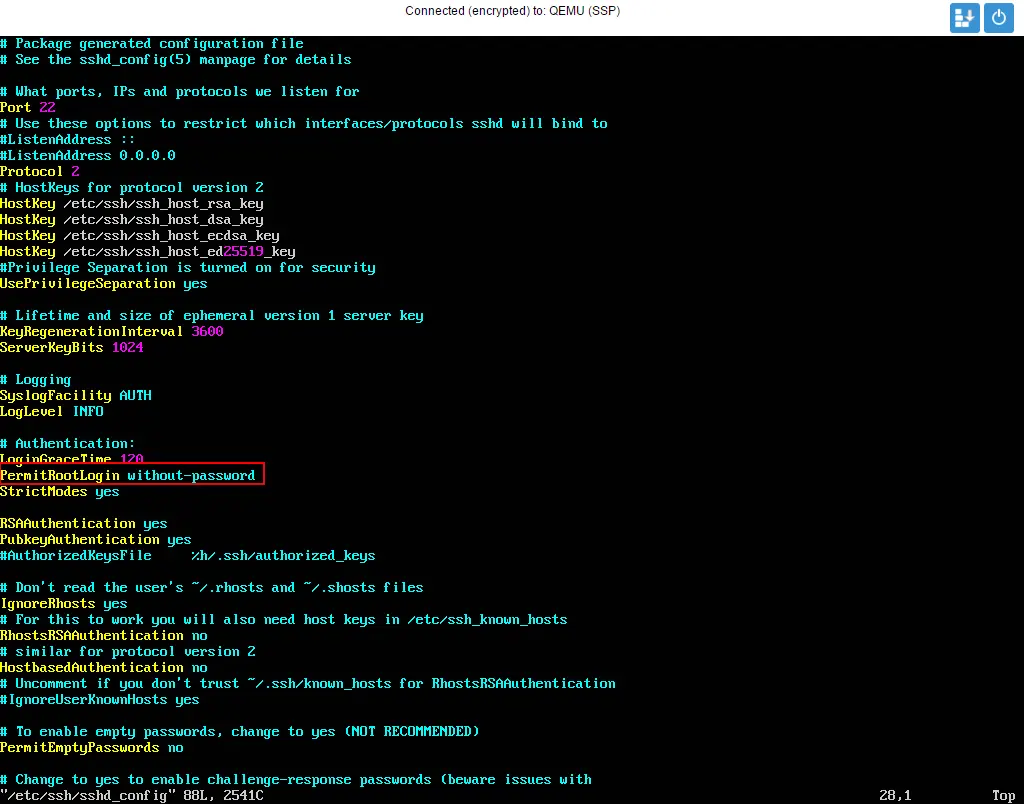
Task: Click the '# Use these options to restrict' comment
Action: click(304, 123)
